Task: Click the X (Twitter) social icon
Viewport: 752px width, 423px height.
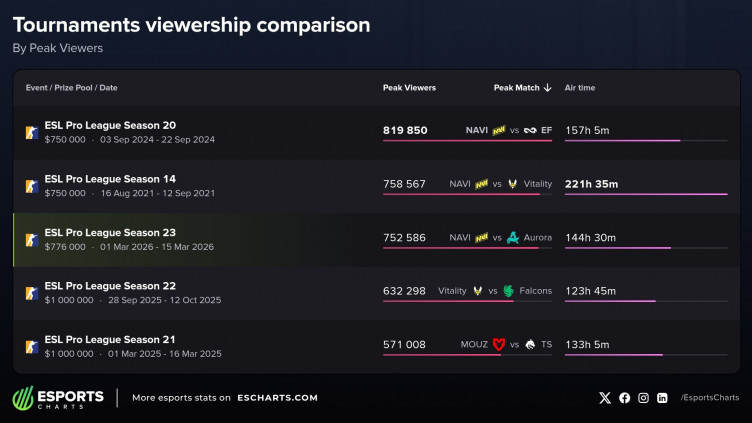Action: coord(604,398)
